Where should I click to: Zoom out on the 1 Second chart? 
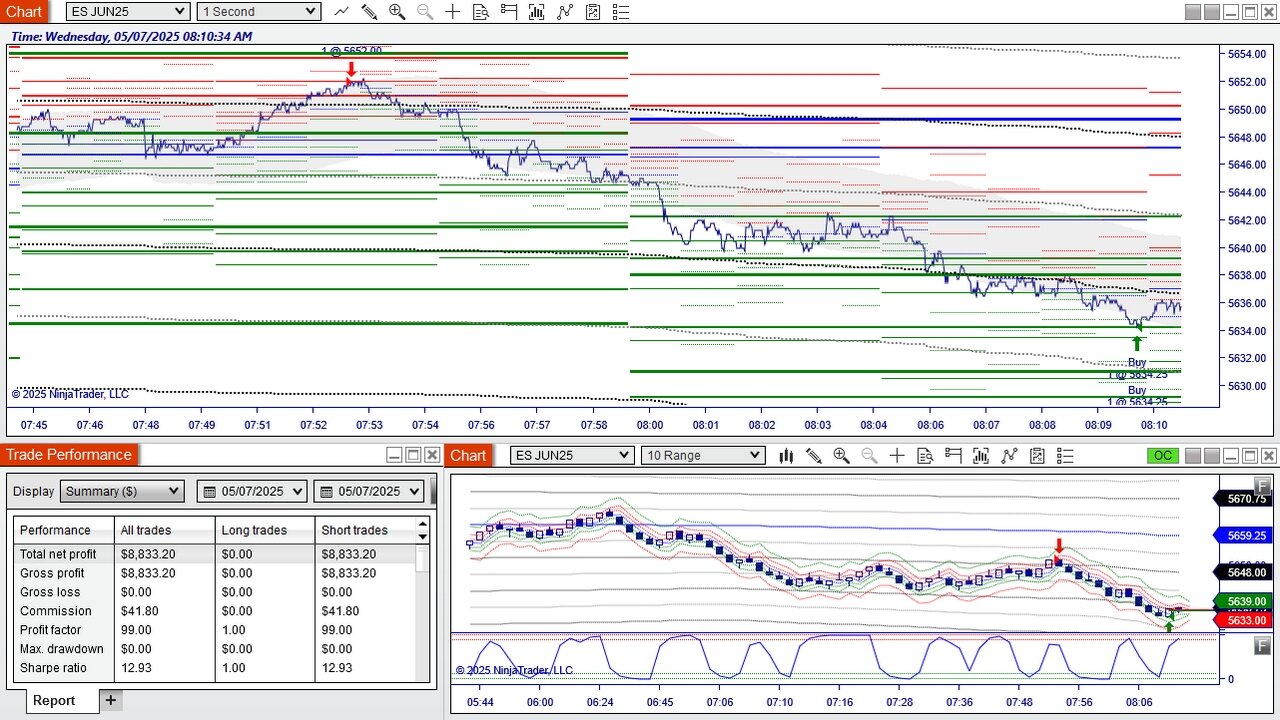pyautogui.click(x=425, y=12)
